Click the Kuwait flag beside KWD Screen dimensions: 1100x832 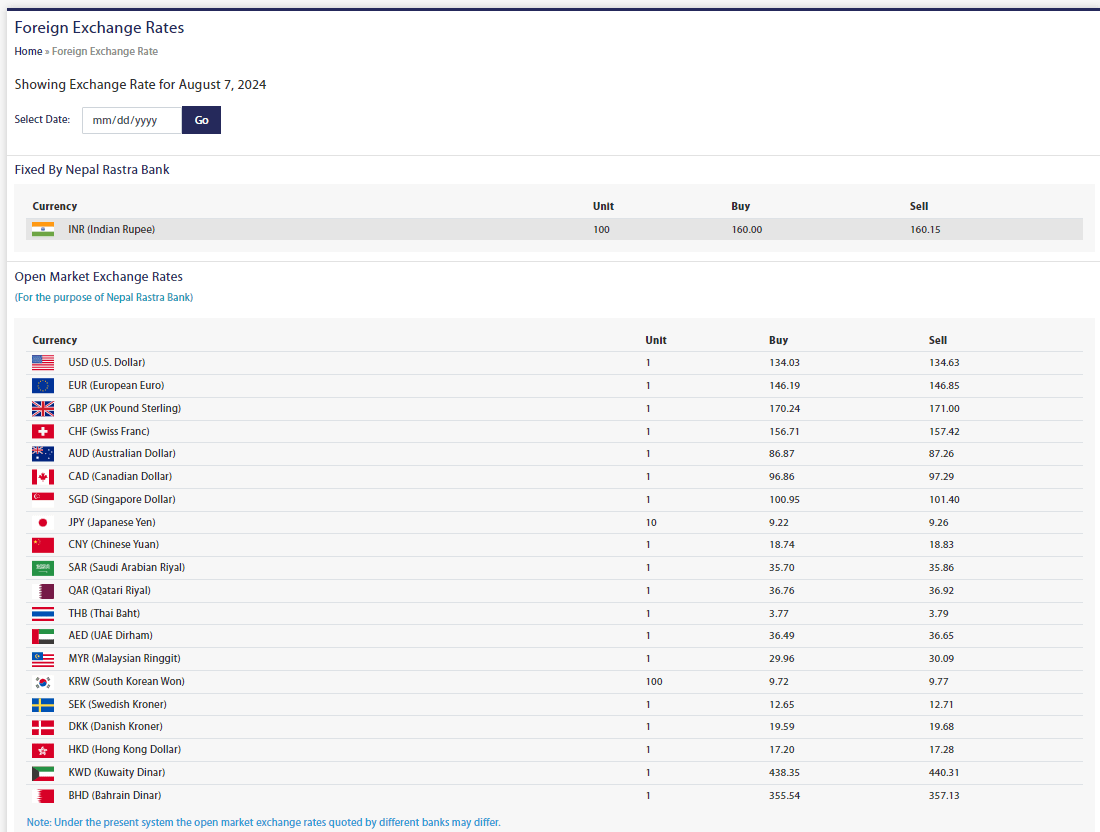(x=43, y=773)
